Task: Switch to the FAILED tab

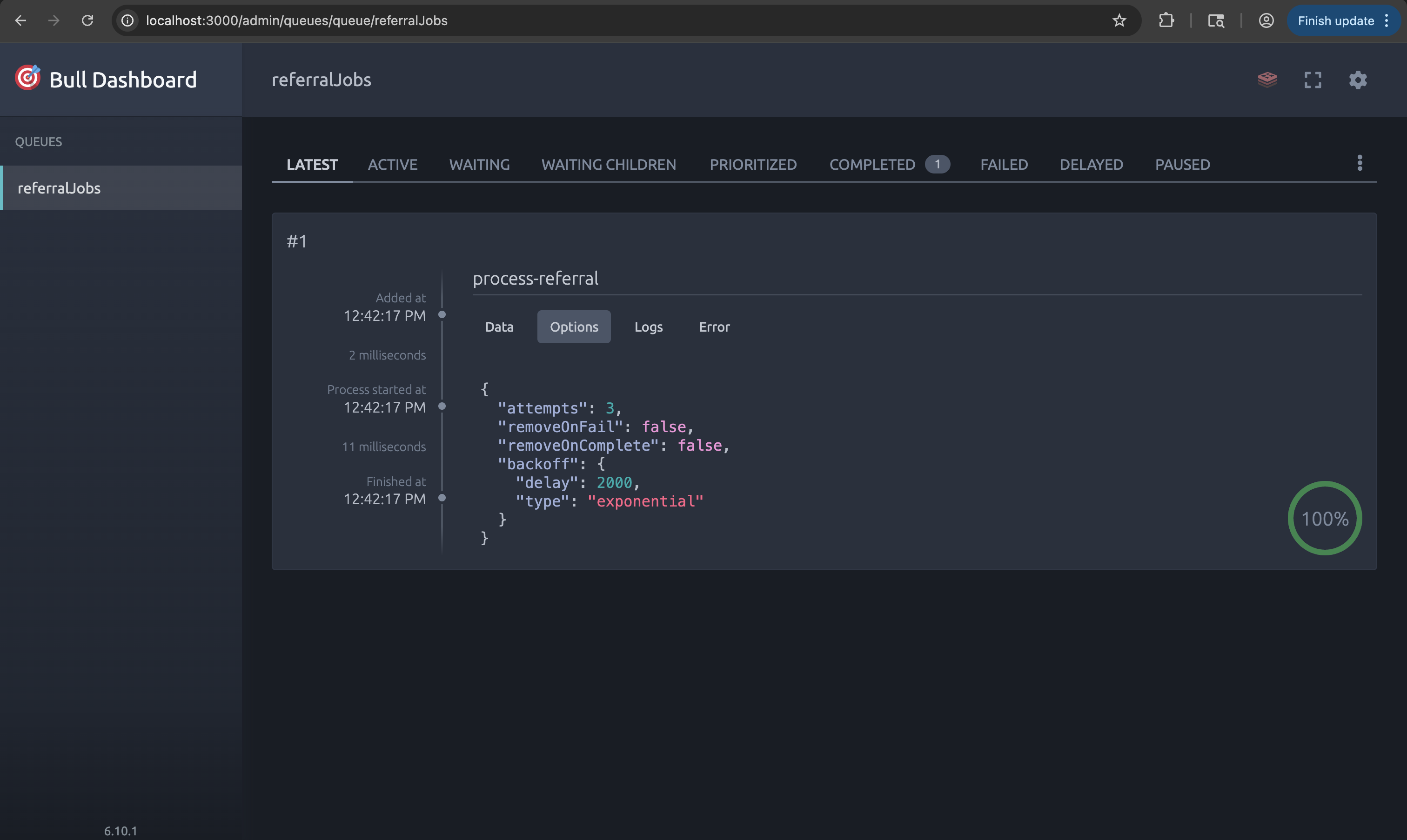Action: pos(1004,165)
